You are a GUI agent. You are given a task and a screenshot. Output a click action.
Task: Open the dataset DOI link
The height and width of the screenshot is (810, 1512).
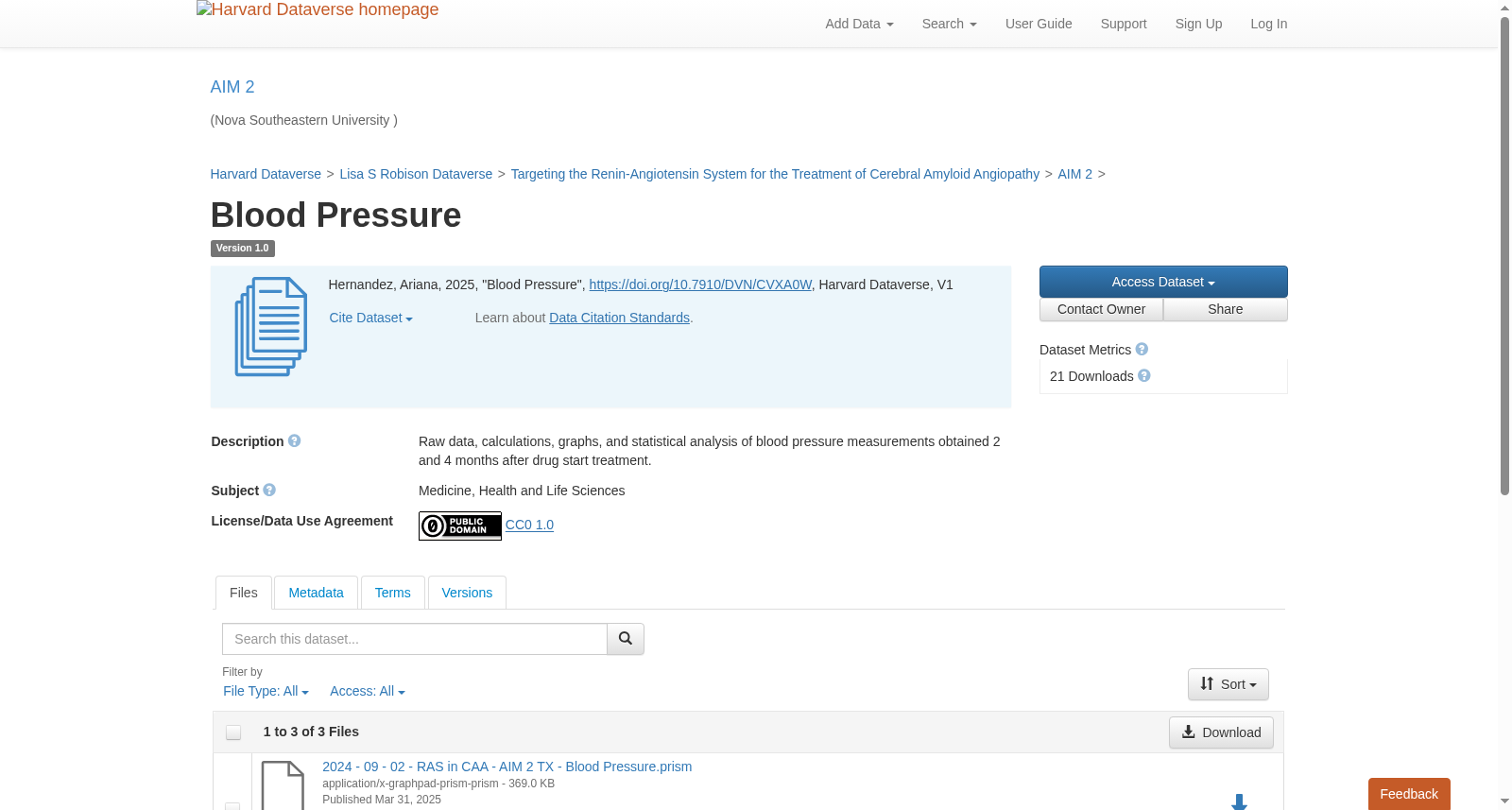[700, 284]
